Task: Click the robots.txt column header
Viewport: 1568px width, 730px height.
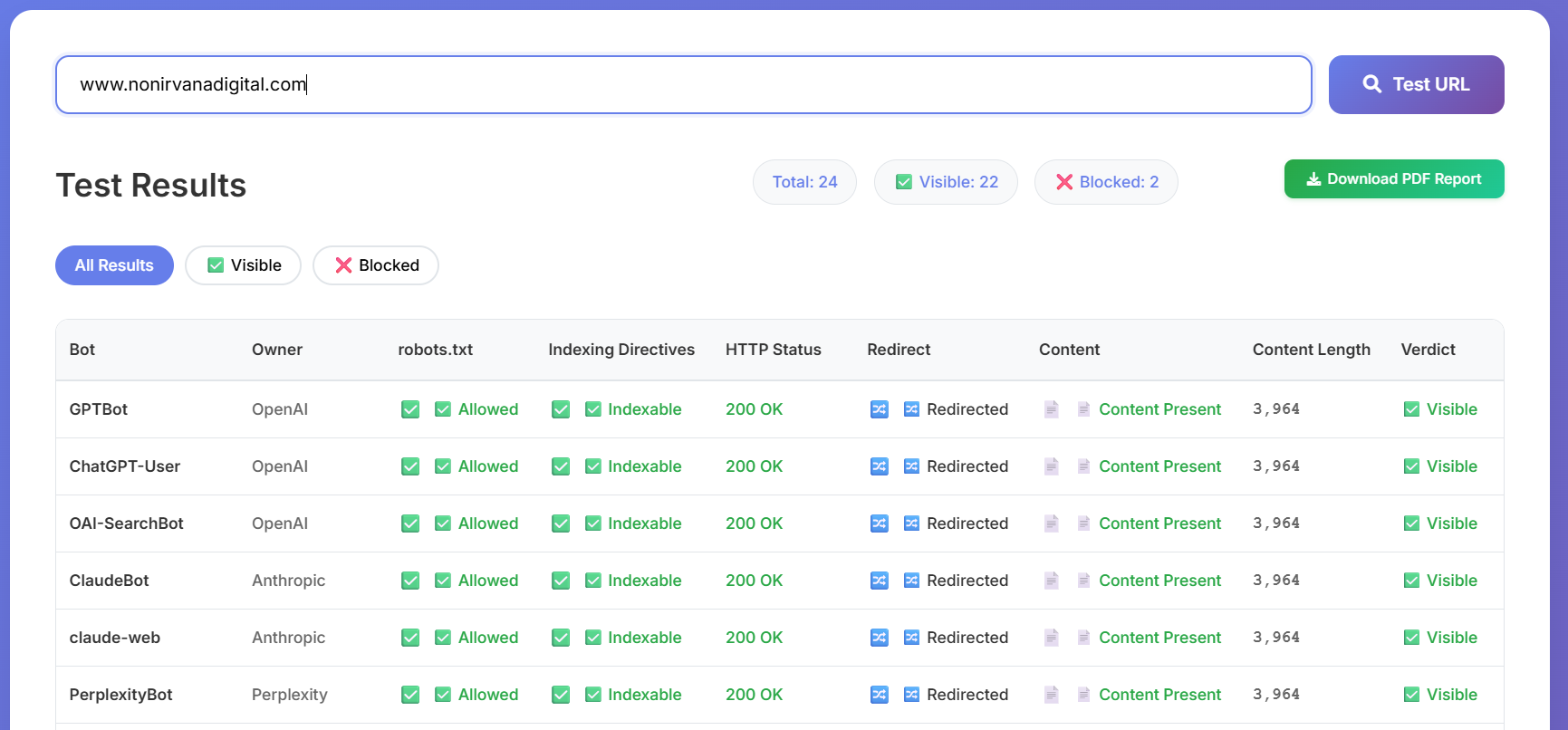Action: point(436,350)
